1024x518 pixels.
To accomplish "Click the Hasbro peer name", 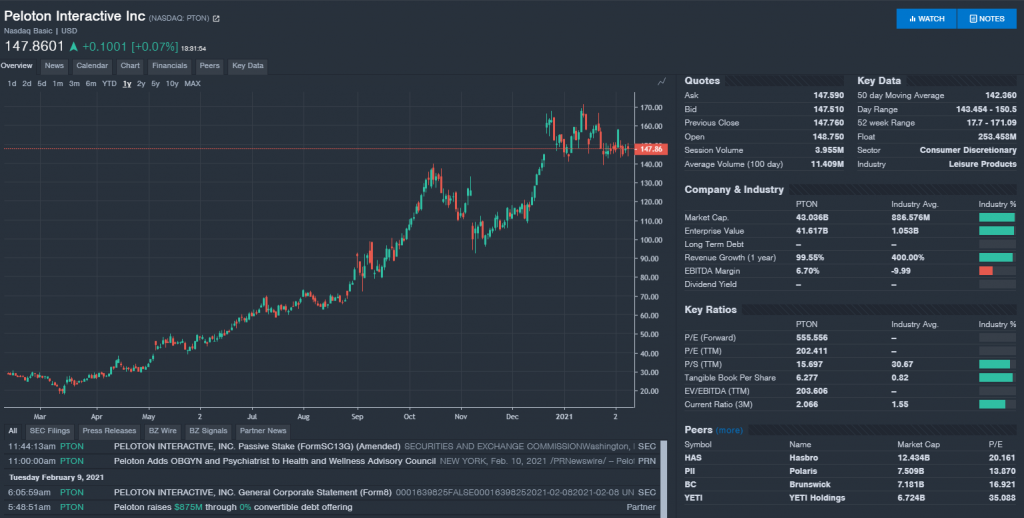I will pyautogui.click(x=803, y=458).
